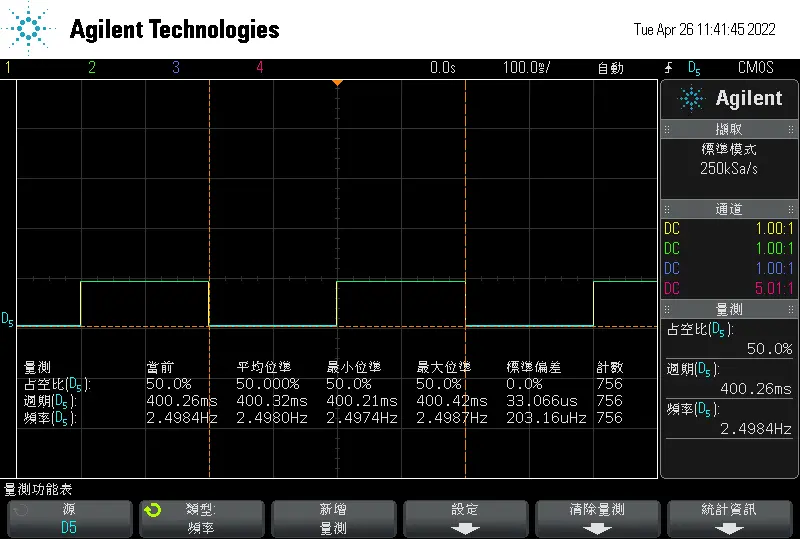Click the CMOS threshold label
The width and height of the screenshot is (800, 539).
tap(756, 67)
